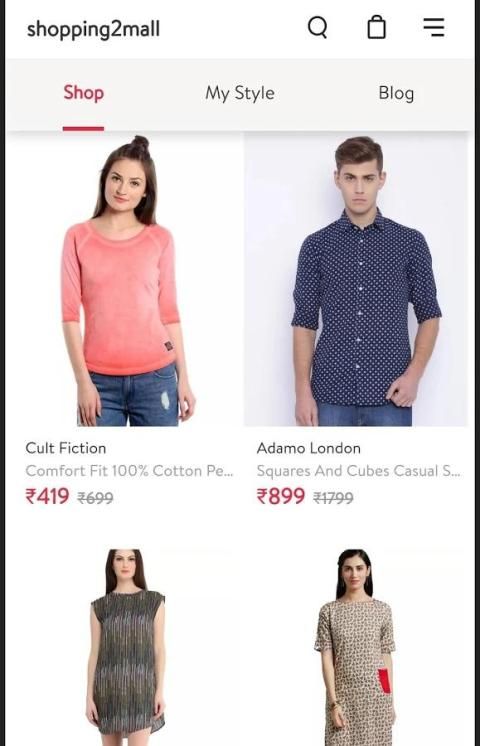Open Squares And Cubes Casual product title

point(359,471)
